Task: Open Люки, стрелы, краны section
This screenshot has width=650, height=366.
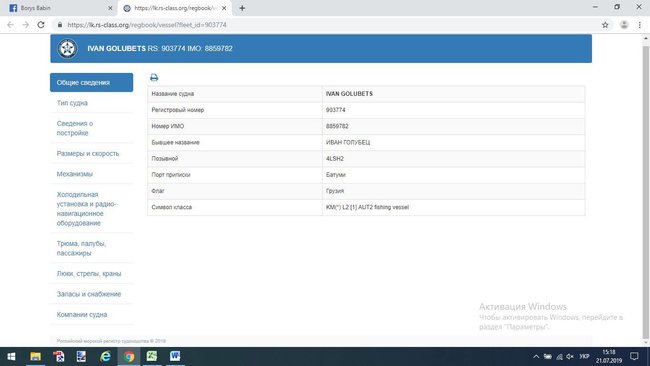Action: click(x=92, y=274)
